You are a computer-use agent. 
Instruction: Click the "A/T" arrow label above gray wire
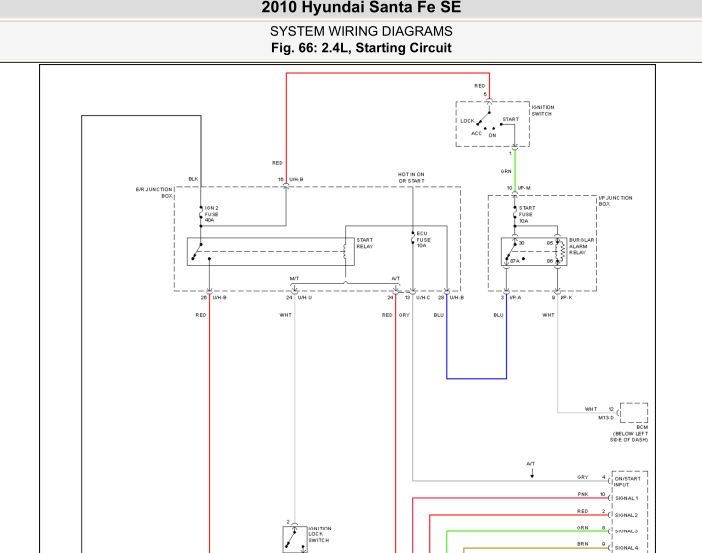tap(531, 464)
